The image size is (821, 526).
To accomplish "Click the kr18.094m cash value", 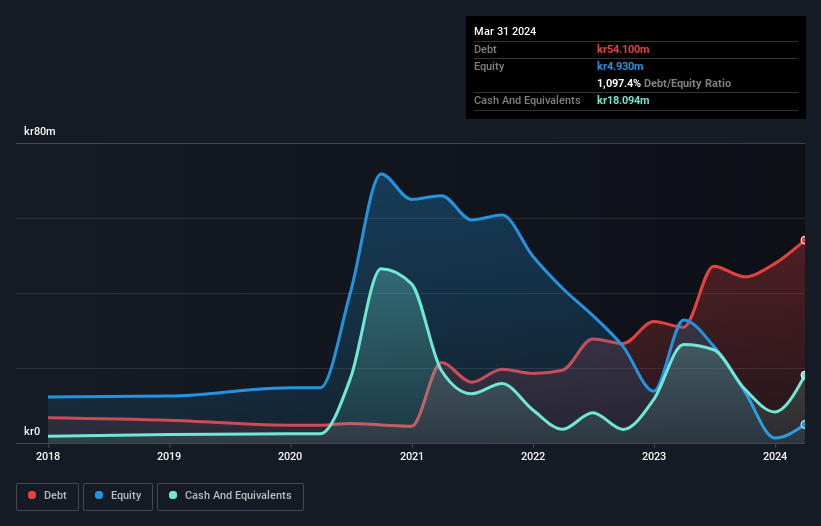I will pyautogui.click(x=623, y=100).
